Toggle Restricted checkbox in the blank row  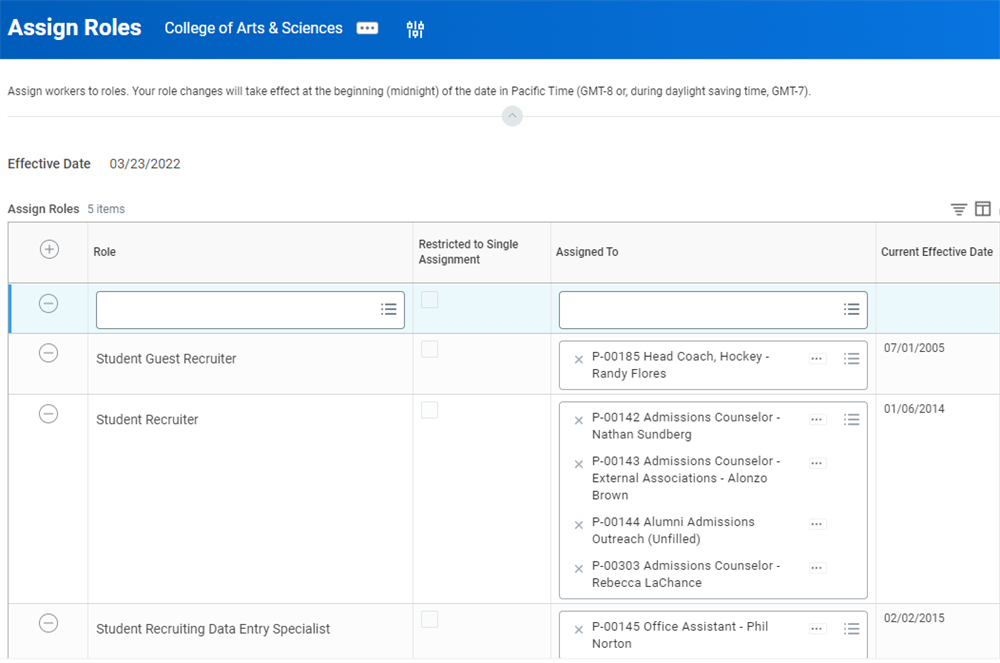point(430,300)
